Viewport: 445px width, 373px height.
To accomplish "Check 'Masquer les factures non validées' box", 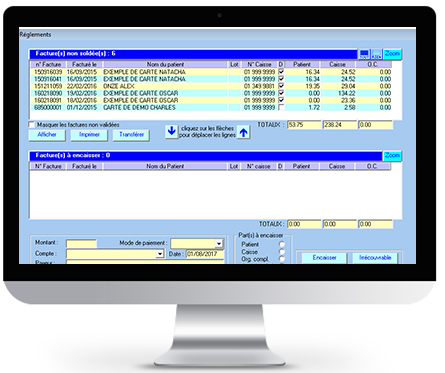I will tap(32, 125).
